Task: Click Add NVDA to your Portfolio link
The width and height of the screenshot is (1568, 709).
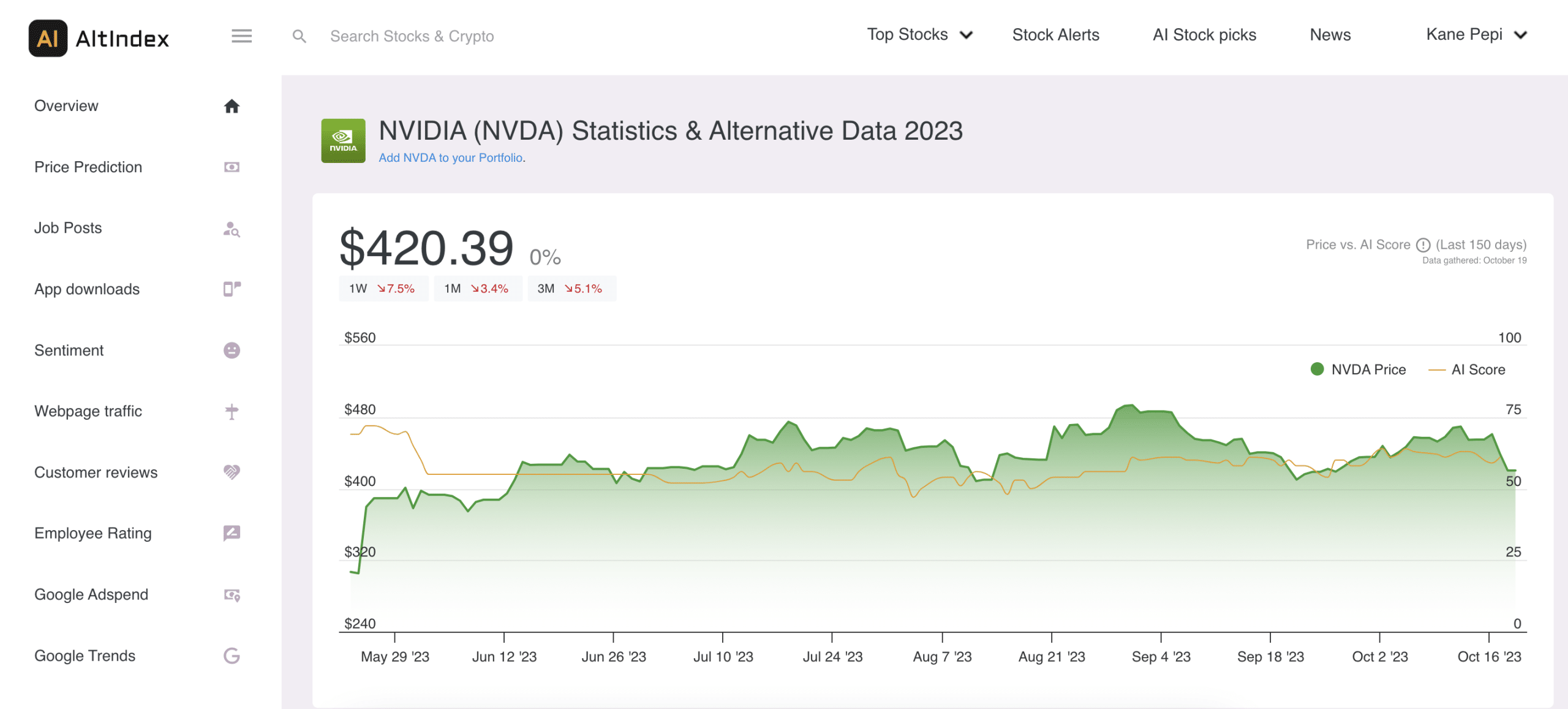Action: 451,157
